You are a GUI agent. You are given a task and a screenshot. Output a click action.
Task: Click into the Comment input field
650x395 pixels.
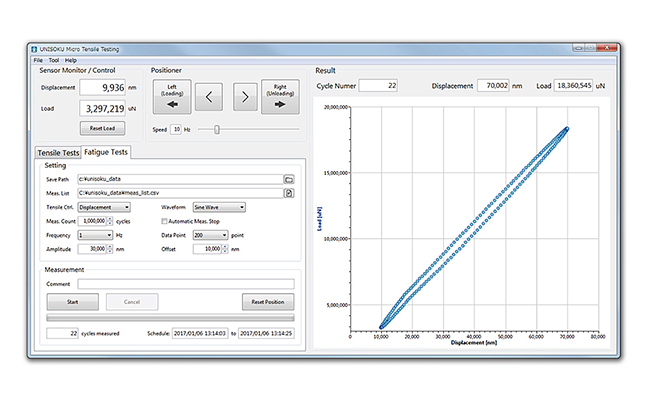186,284
